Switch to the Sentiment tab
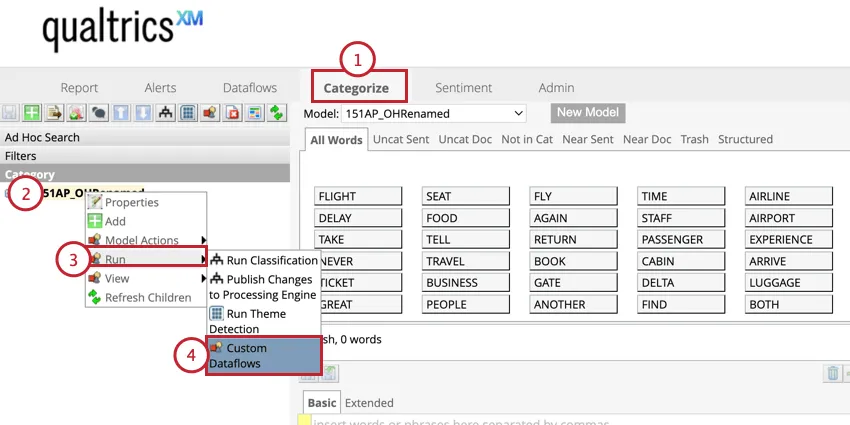 (463, 88)
